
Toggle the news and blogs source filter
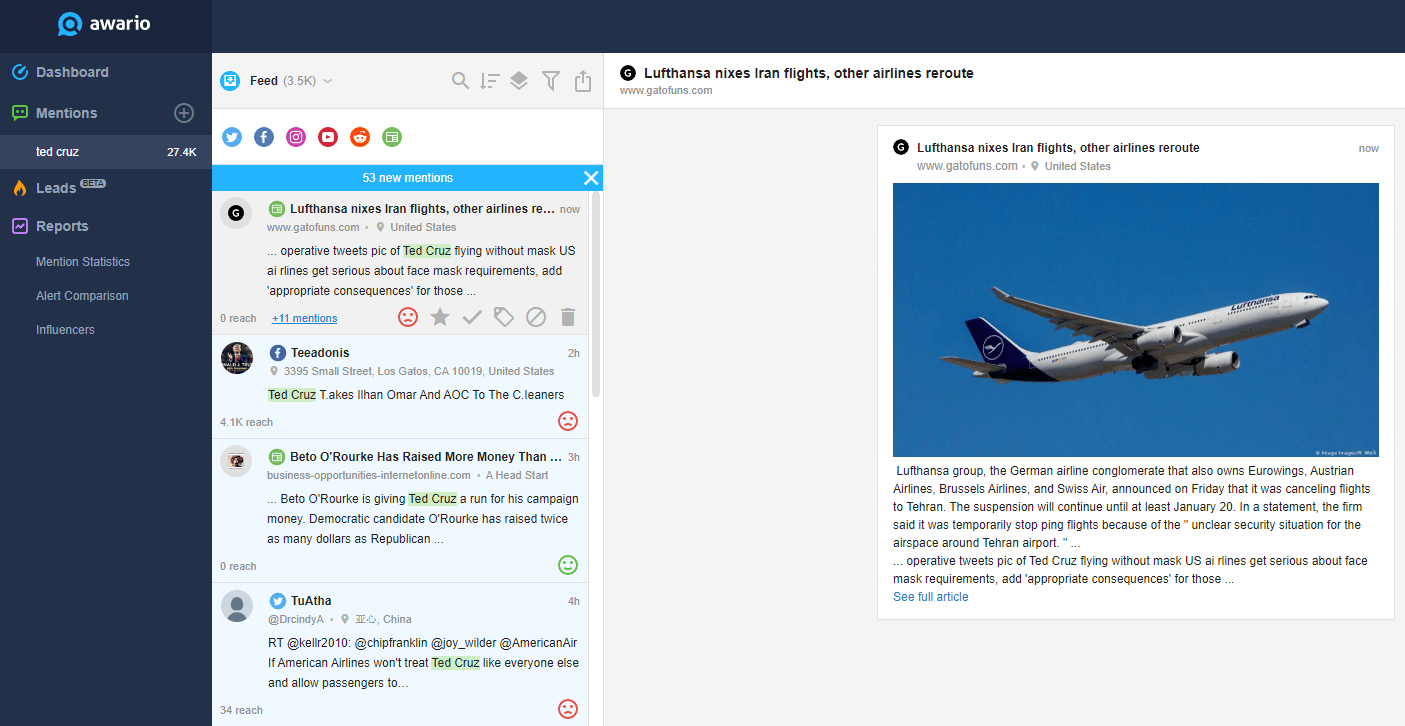point(392,137)
